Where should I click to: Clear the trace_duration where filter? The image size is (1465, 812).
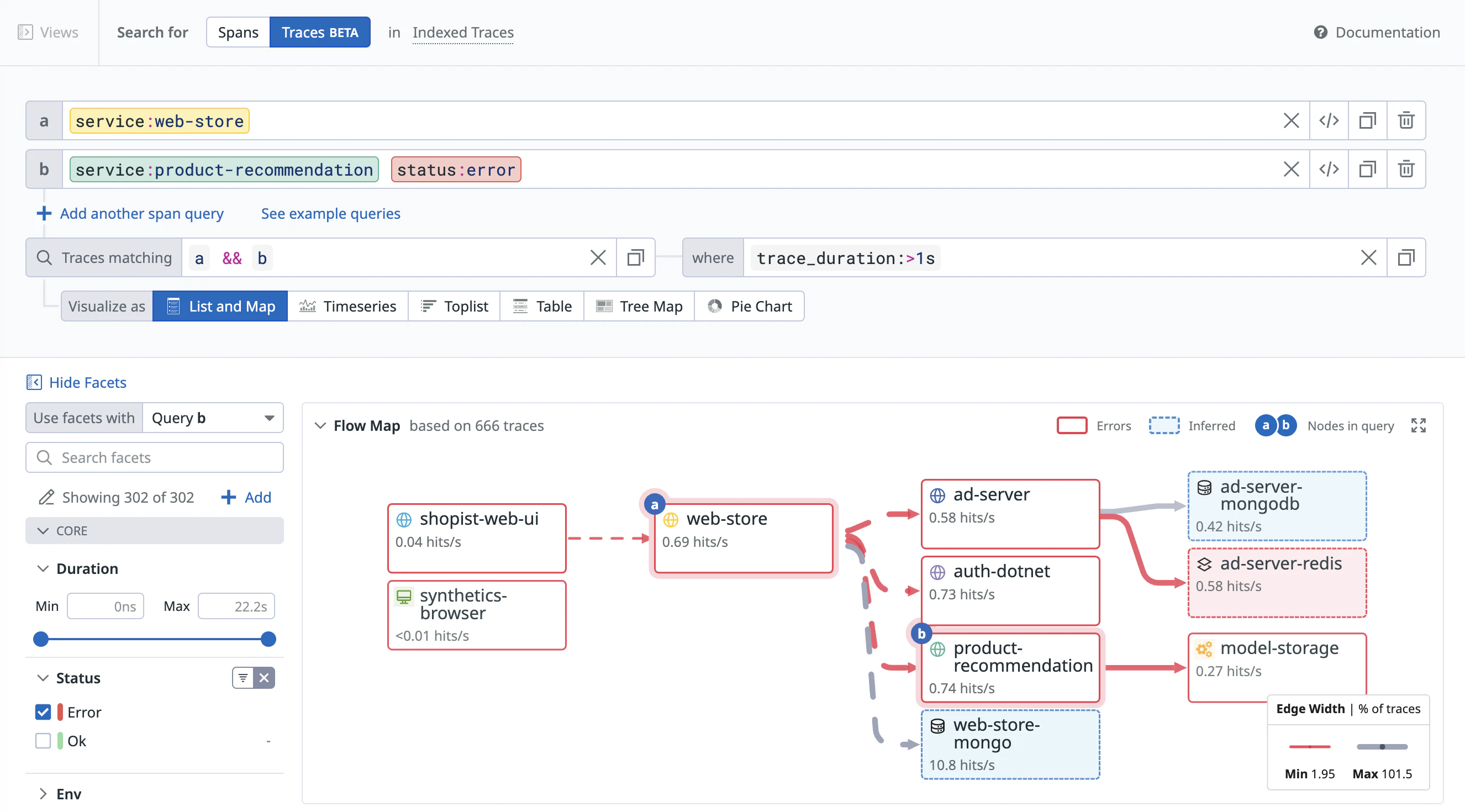coord(1368,257)
